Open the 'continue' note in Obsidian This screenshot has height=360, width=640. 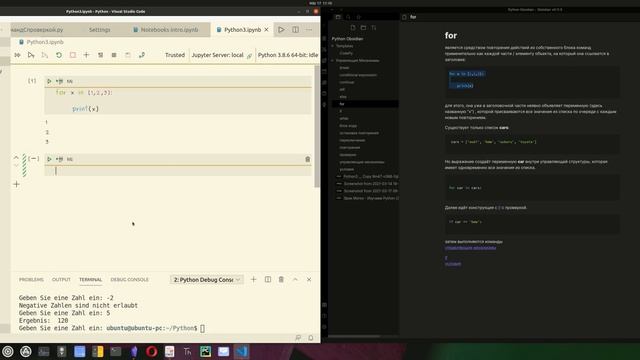pos(347,82)
